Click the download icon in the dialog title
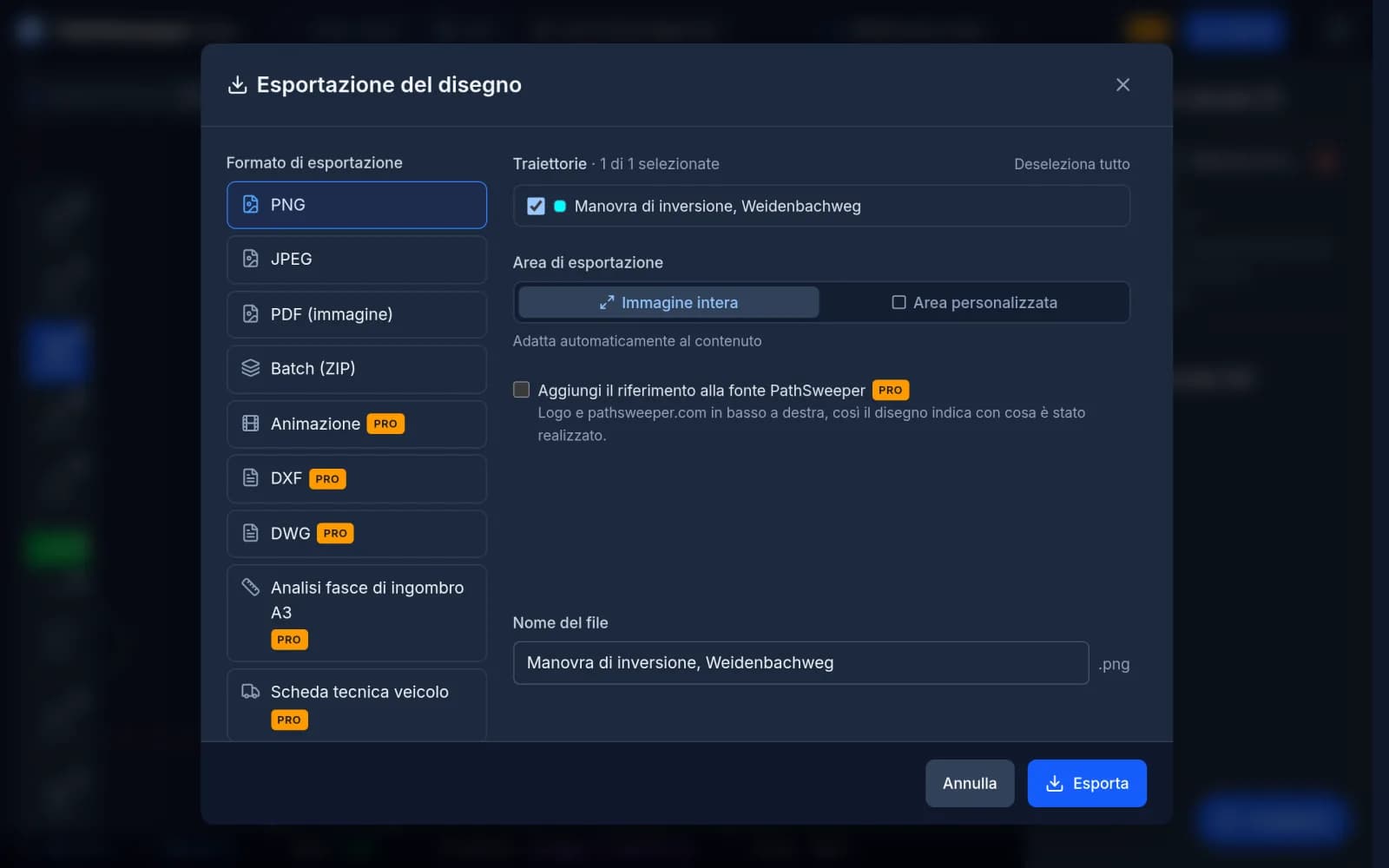1389x868 pixels. click(x=237, y=84)
